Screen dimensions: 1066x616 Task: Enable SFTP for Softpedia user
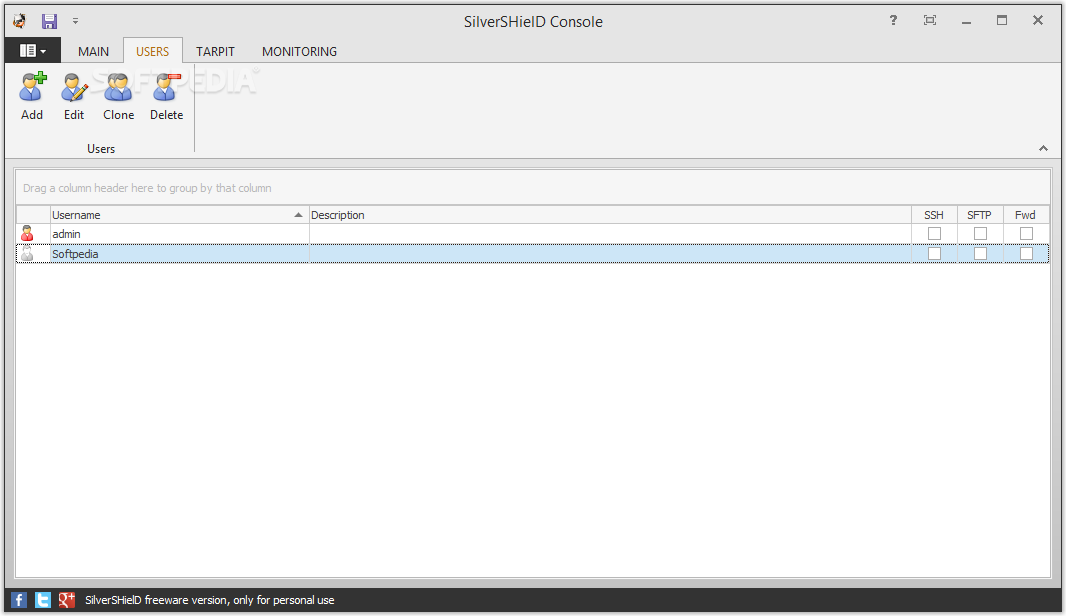(980, 254)
